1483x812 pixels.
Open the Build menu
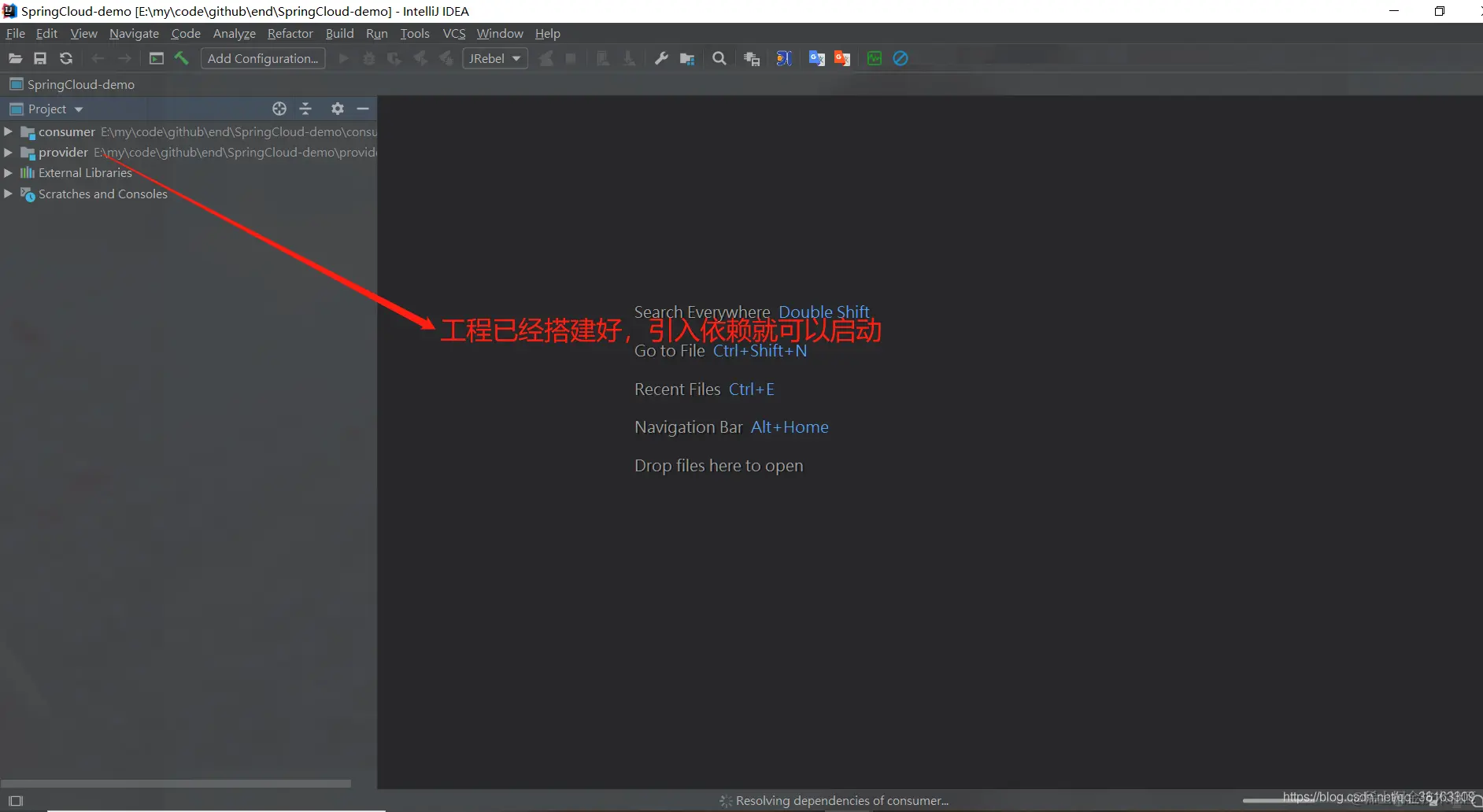[x=339, y=33]
